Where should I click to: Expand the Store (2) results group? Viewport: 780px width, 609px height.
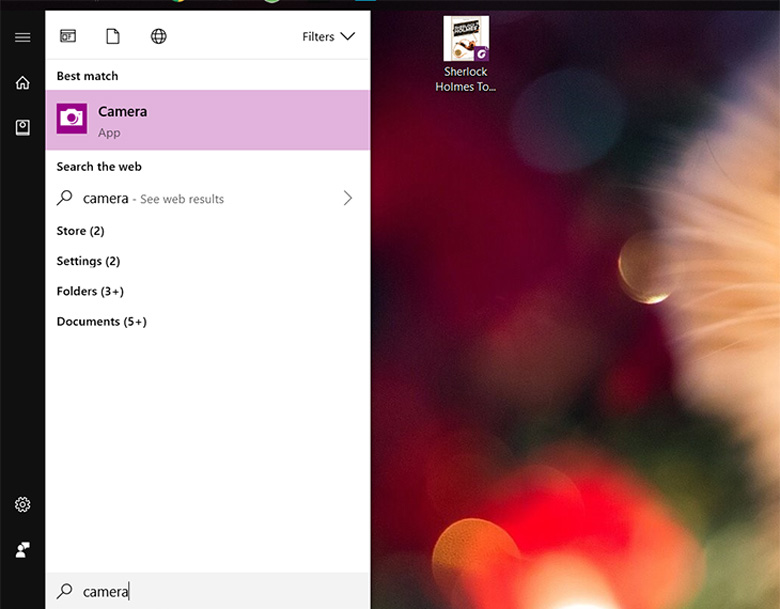pyautogui.click(x=80, y=231)
